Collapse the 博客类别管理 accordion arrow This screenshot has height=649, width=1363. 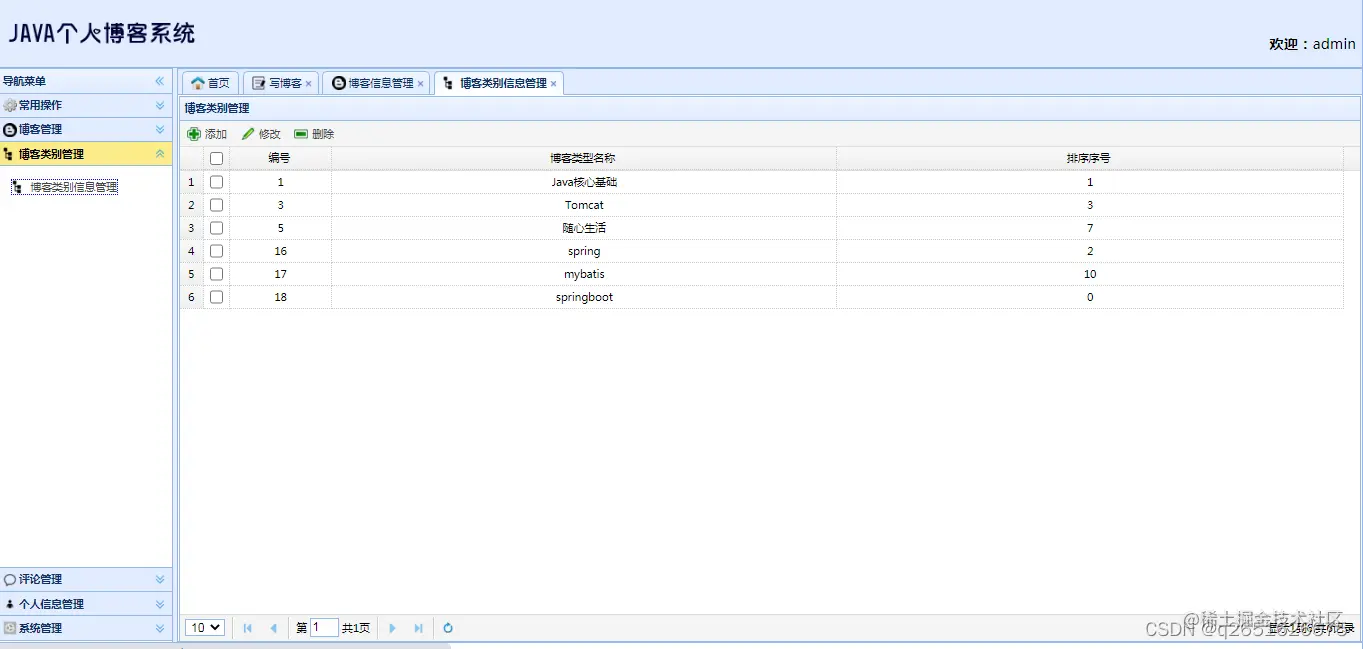[160, 154]
